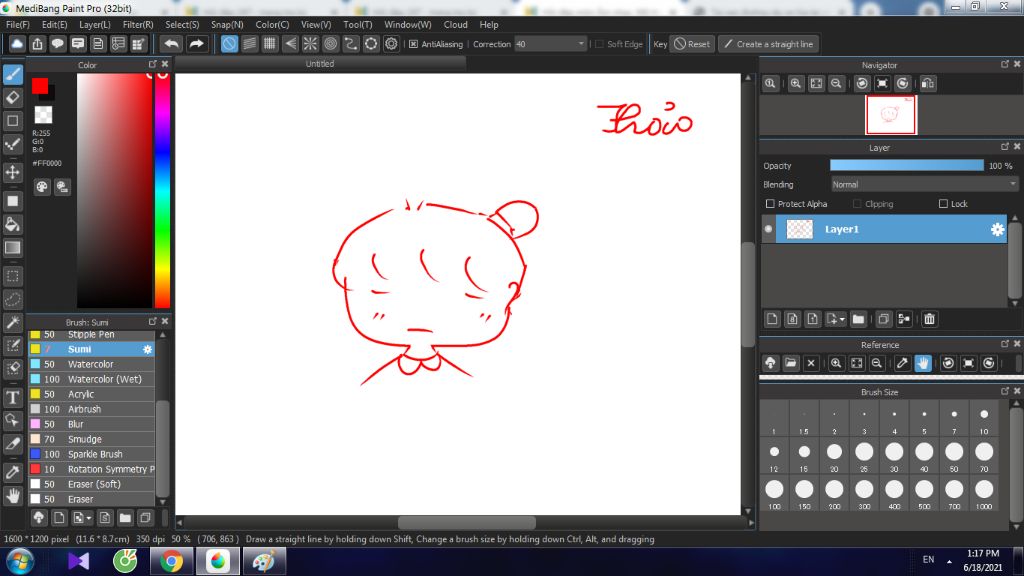
Task: Zoom in the Navigator view
Action: tap(795, 84)
